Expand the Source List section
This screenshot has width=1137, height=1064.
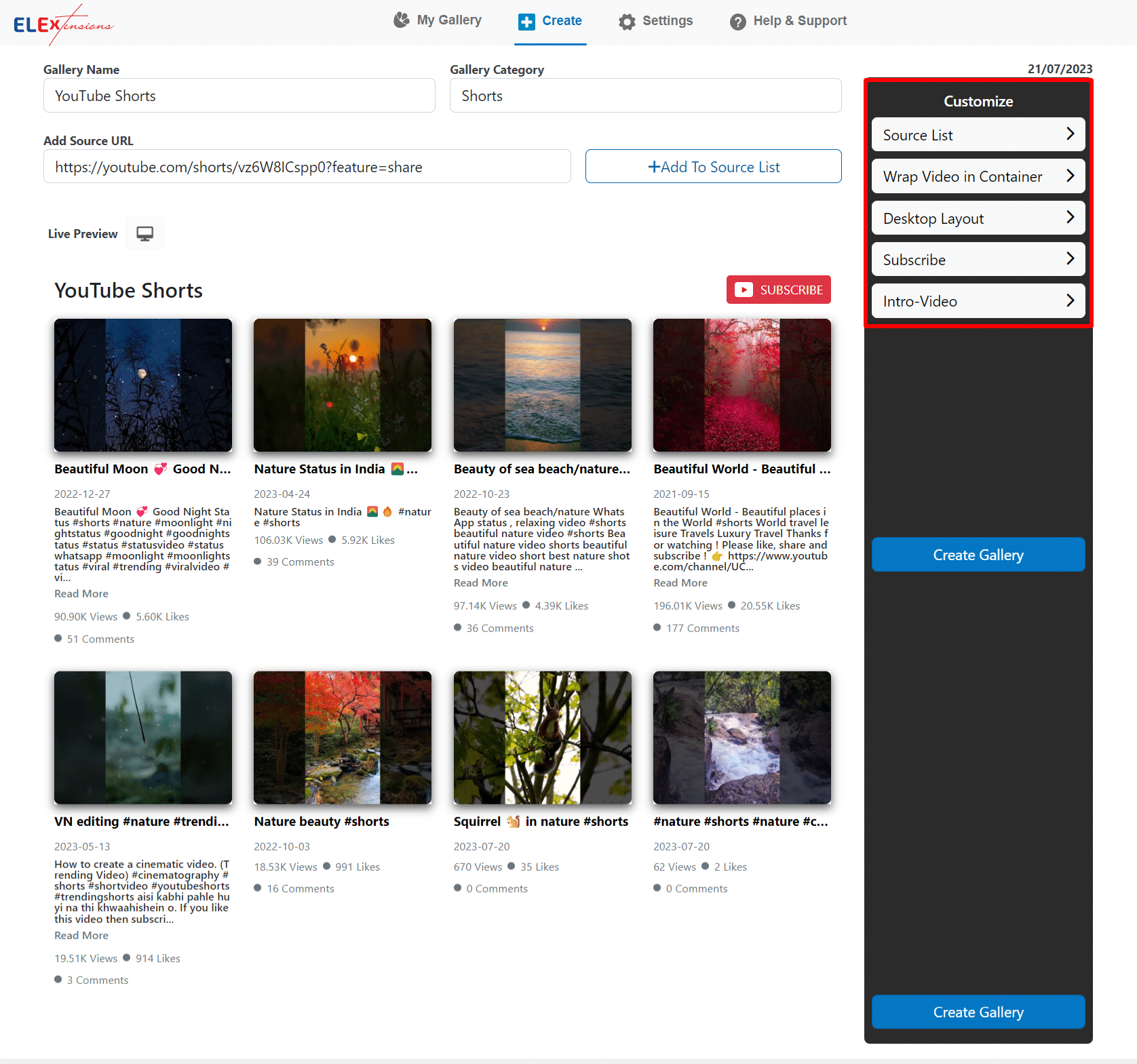(x=978, y=135)
